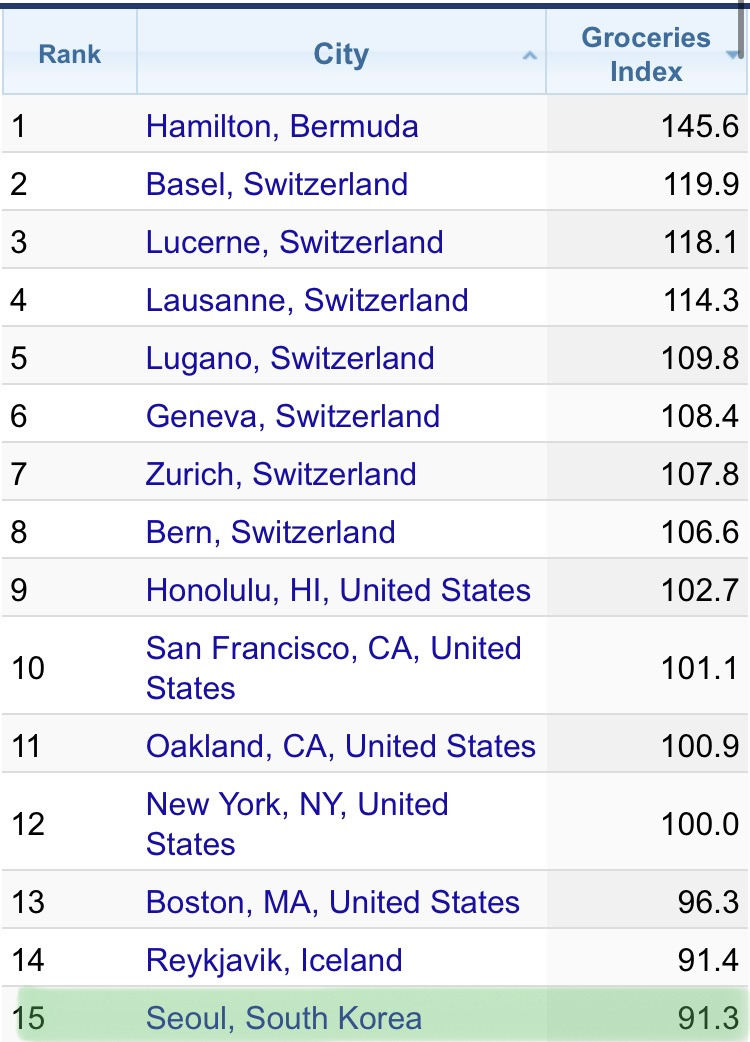The height and width of the screenshot is (1042, 750).
Task: Open the Lausanne, Switzerland link
Action: click(x=307, y=300)
